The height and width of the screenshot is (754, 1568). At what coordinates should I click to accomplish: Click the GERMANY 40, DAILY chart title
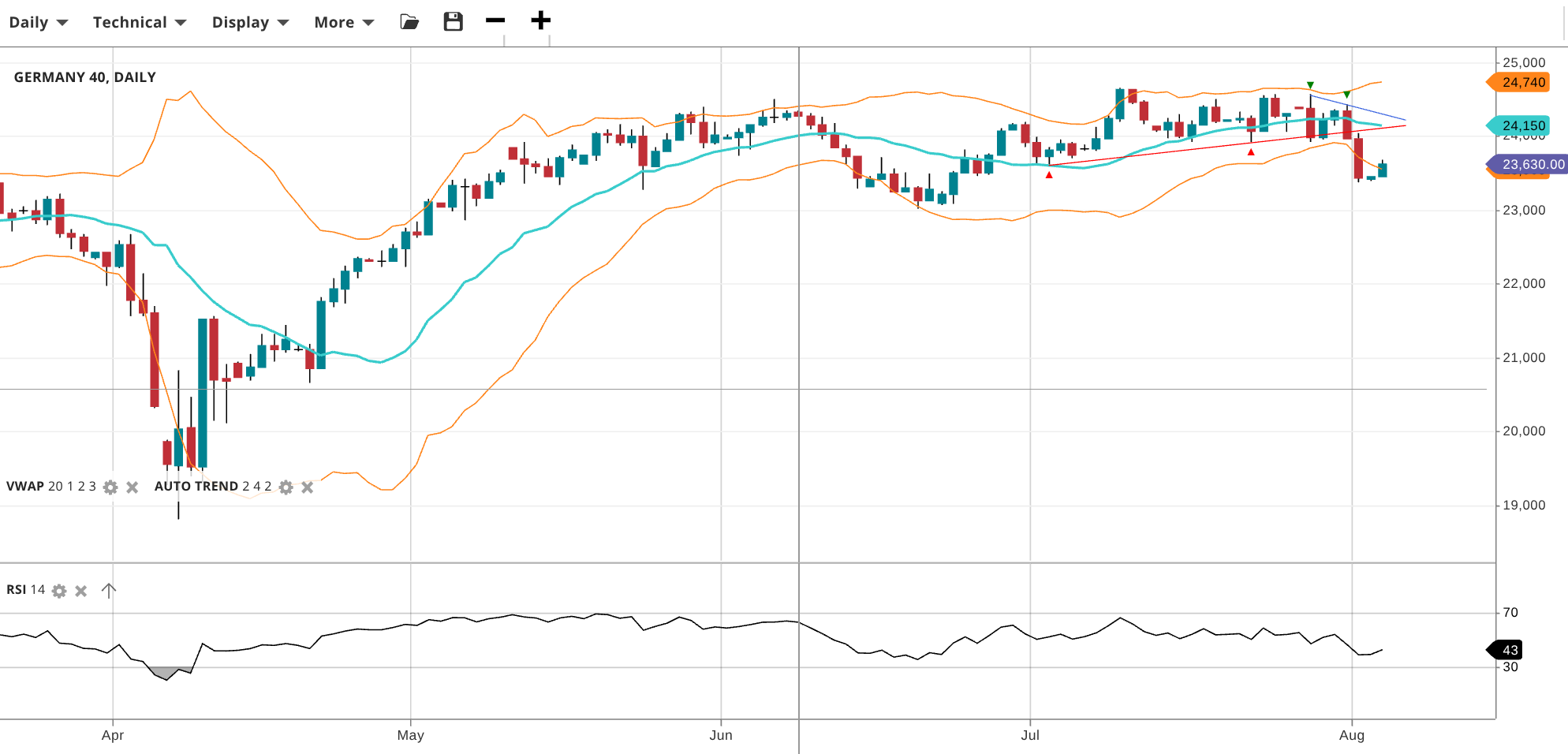[85, 77]
